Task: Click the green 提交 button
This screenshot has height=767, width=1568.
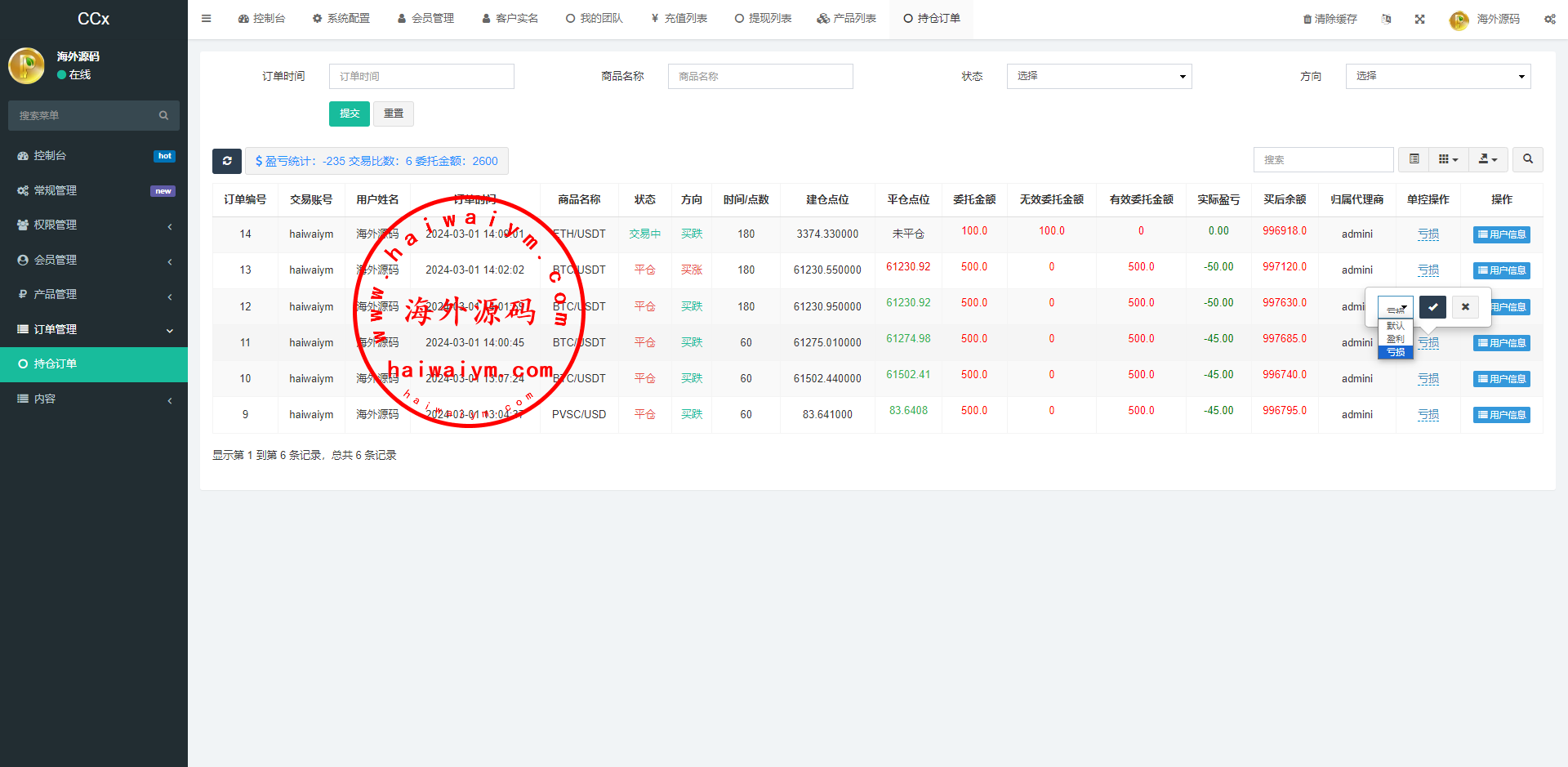Action: (x=349, y=114)
